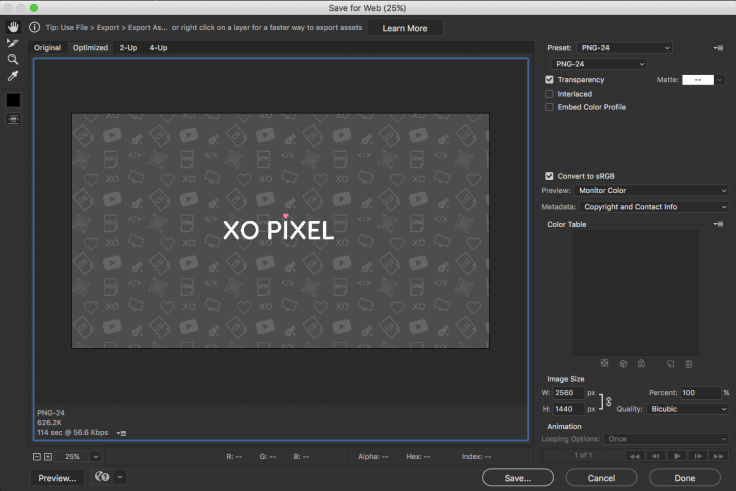Image resolution: width=736 pixels, height=491 pixels.
Task: Switch to the Original tab
Action: [x=47, y=48]
